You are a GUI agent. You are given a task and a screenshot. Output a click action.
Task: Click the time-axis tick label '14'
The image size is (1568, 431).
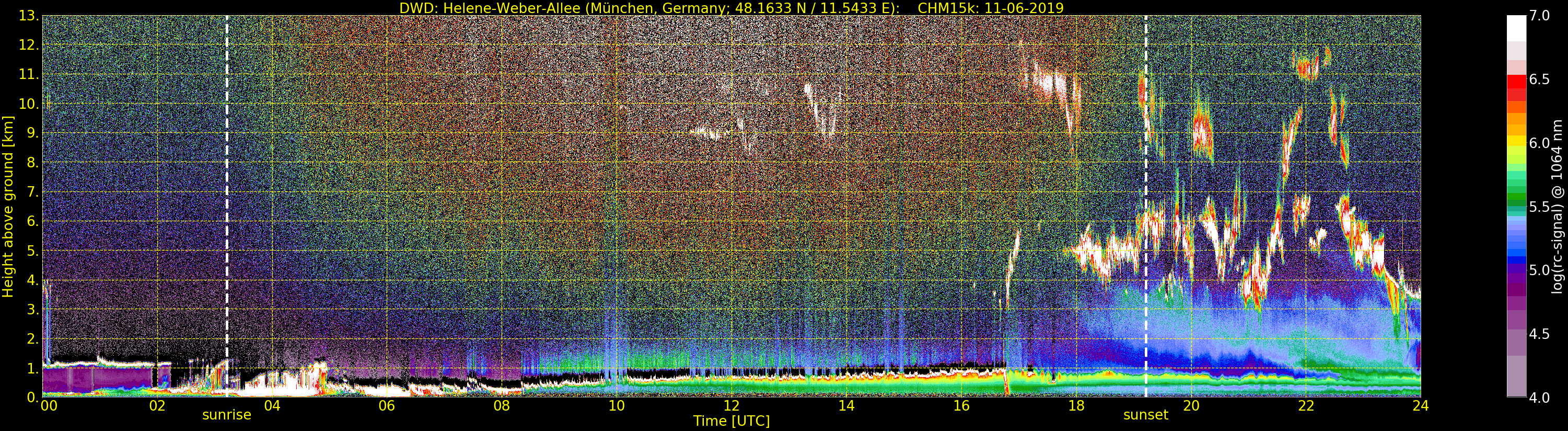pos(846,406)
